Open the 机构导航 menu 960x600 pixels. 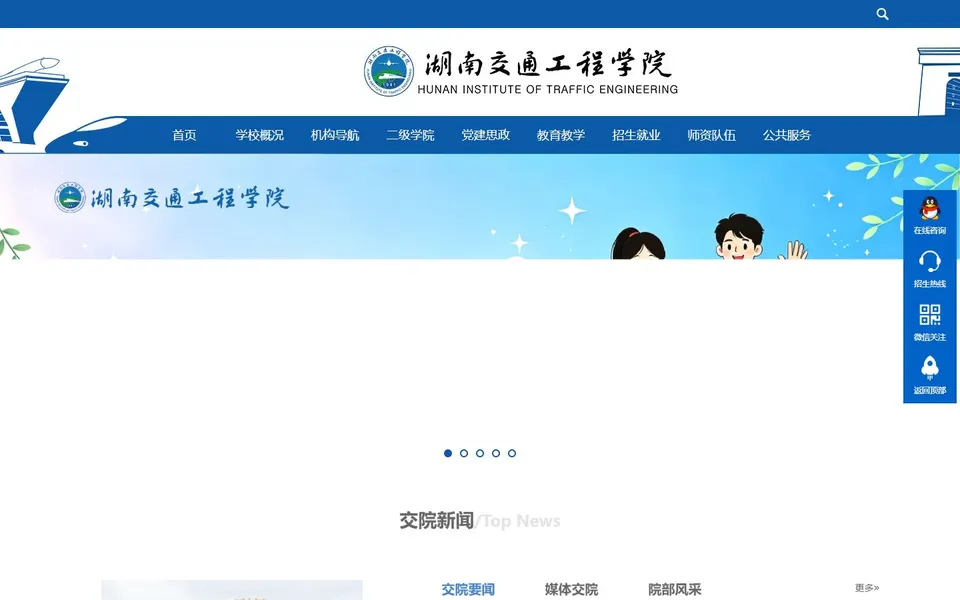pyautogui.click(x=335, y=135)
